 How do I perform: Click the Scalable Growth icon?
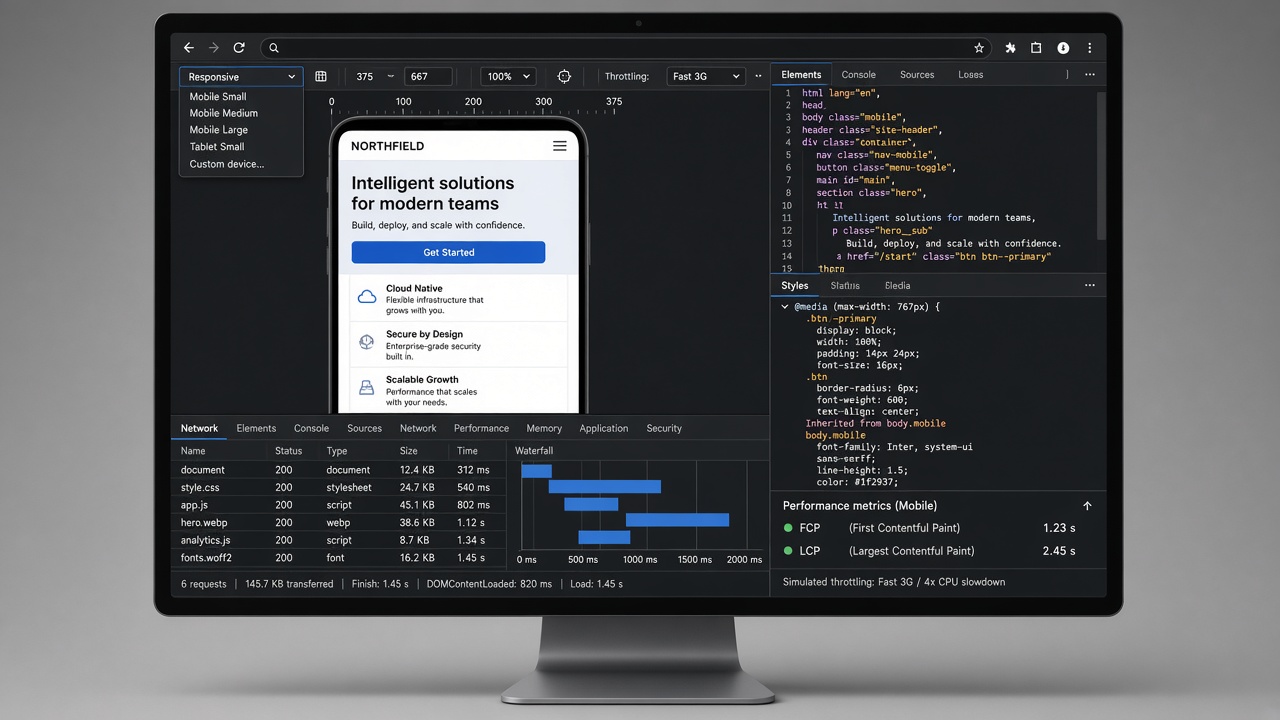pyautogui.click(x=367, y=387)
